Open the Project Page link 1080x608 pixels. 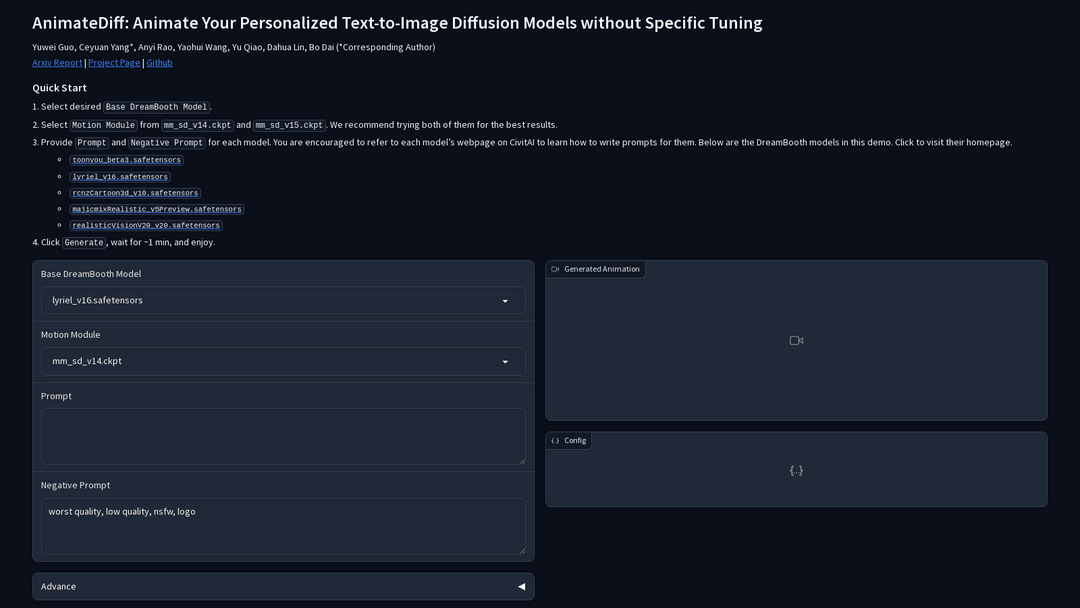[x=114, y=63]
